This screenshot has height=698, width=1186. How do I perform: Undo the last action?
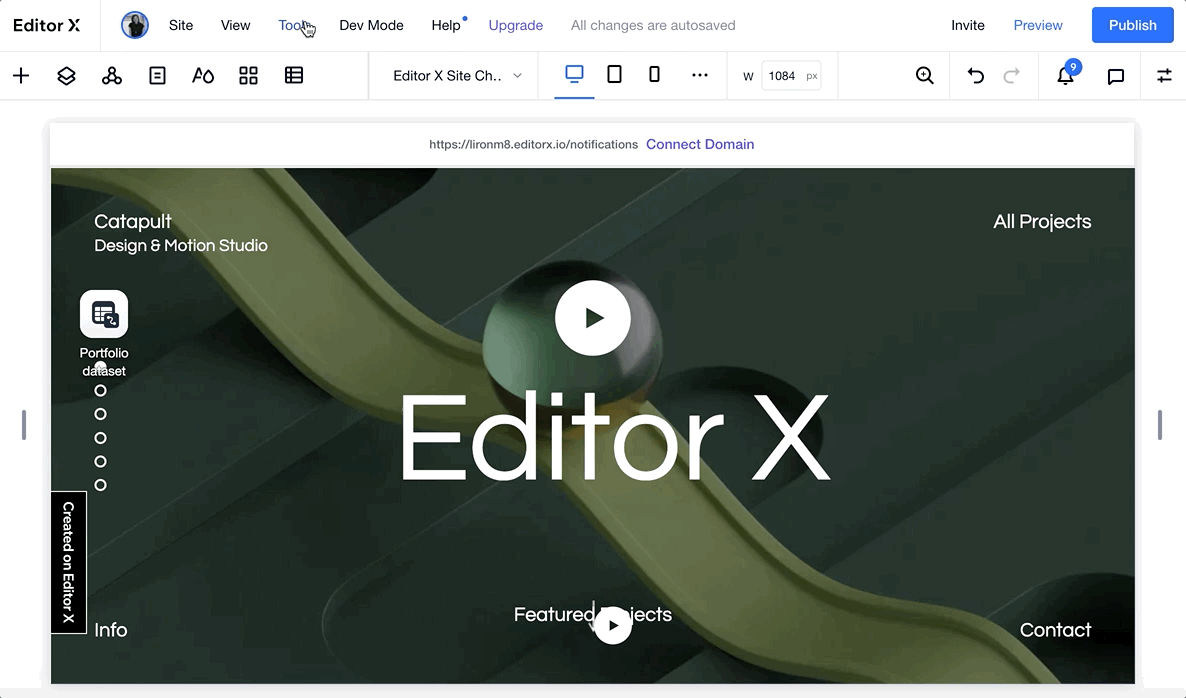coord(976,76)
